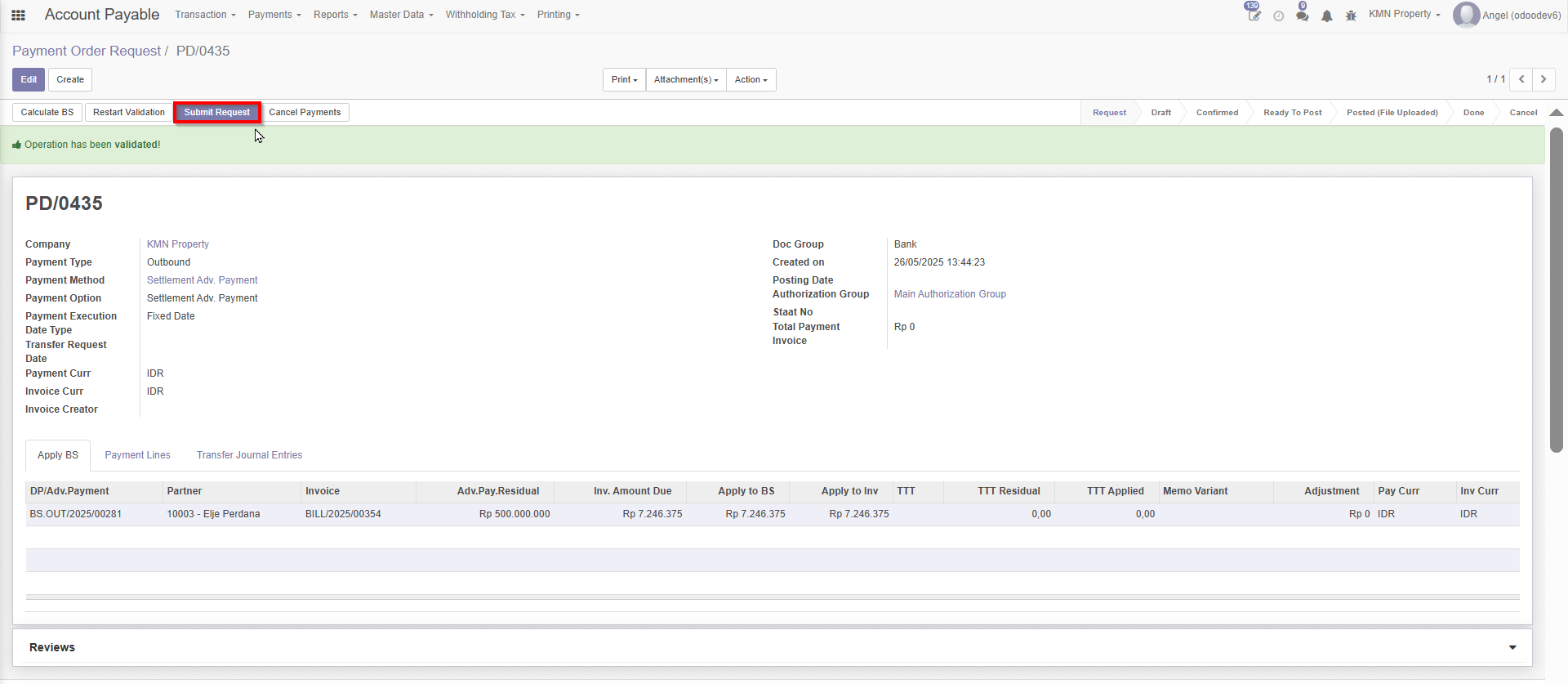Screen dimensions: 1568x684
Task: Click the Confirmed status stage
Action: (1217, 113)
